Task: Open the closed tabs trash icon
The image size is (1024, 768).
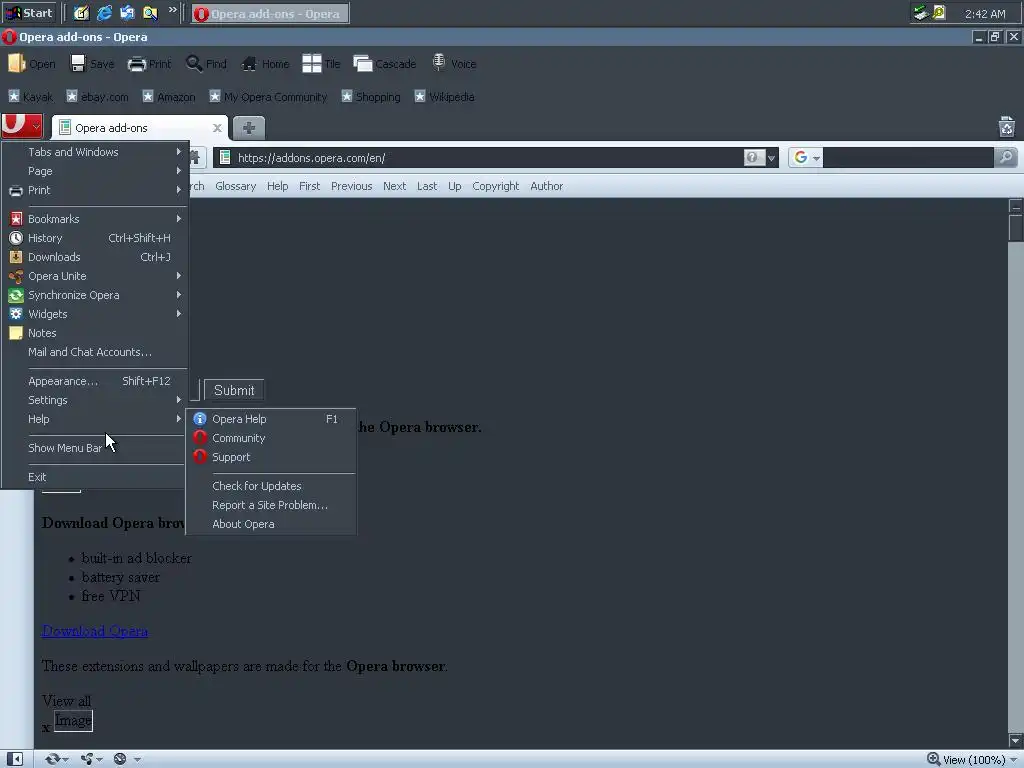Action: 1006,127
